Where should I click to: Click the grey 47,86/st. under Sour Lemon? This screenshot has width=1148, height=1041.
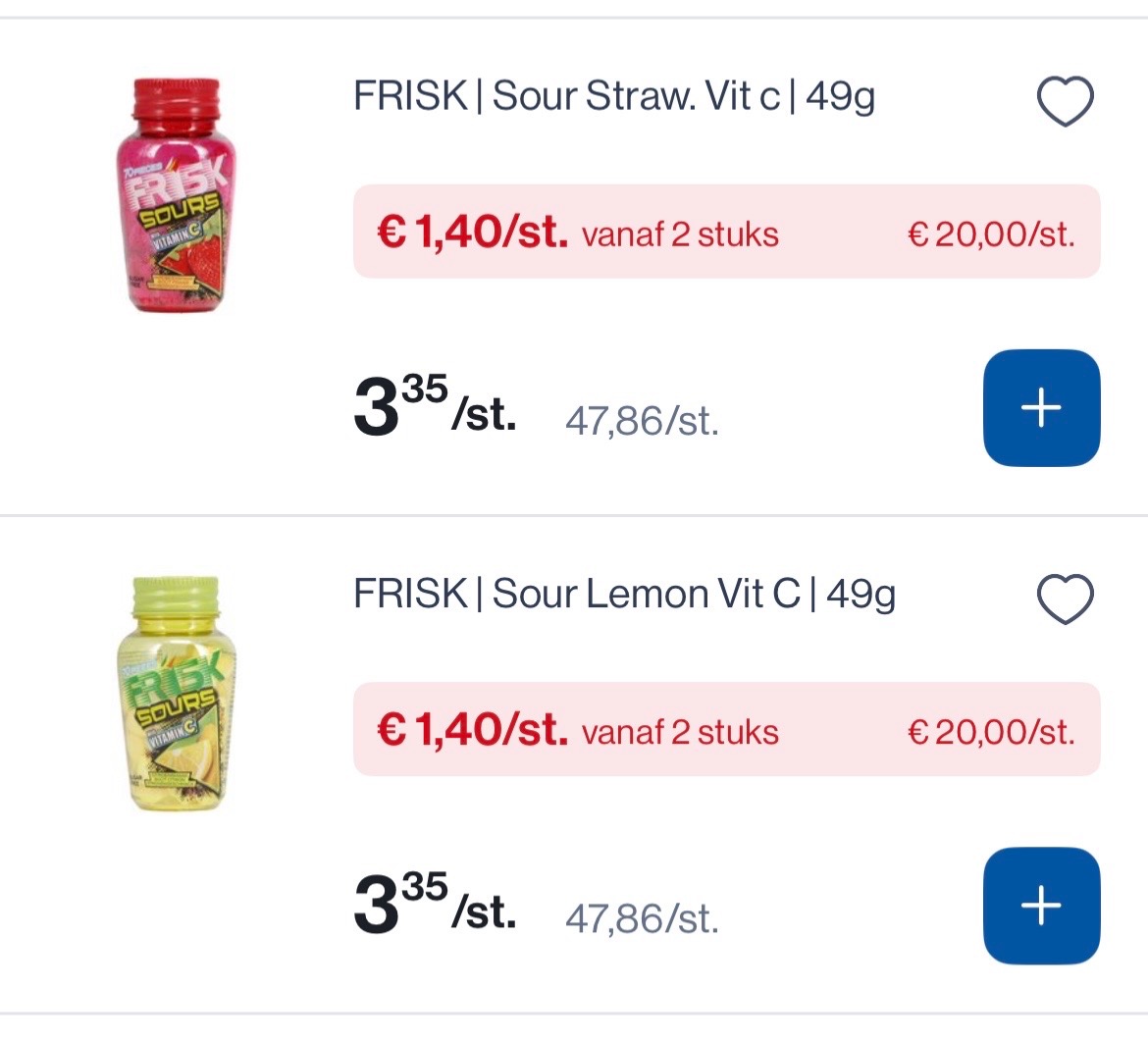(642, 919)
